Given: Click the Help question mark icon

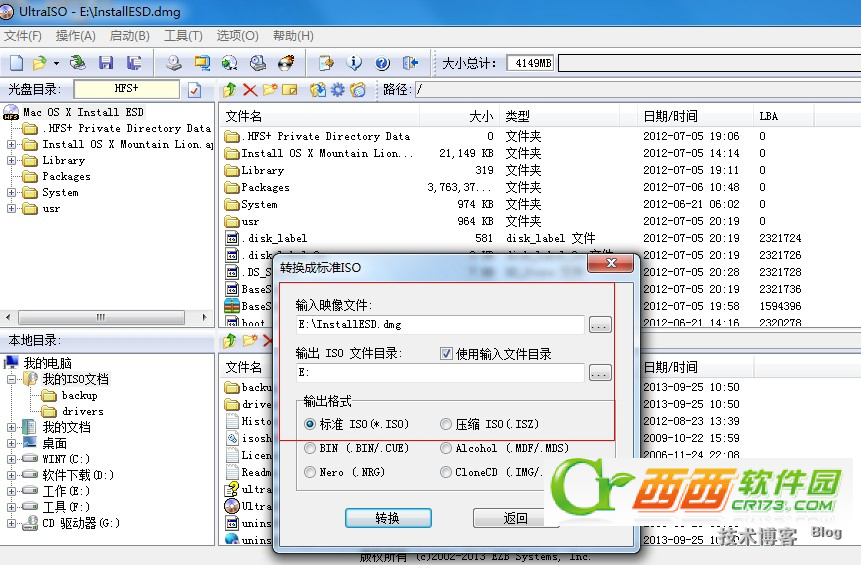Looking at the screenshot, I should [382, 64].
